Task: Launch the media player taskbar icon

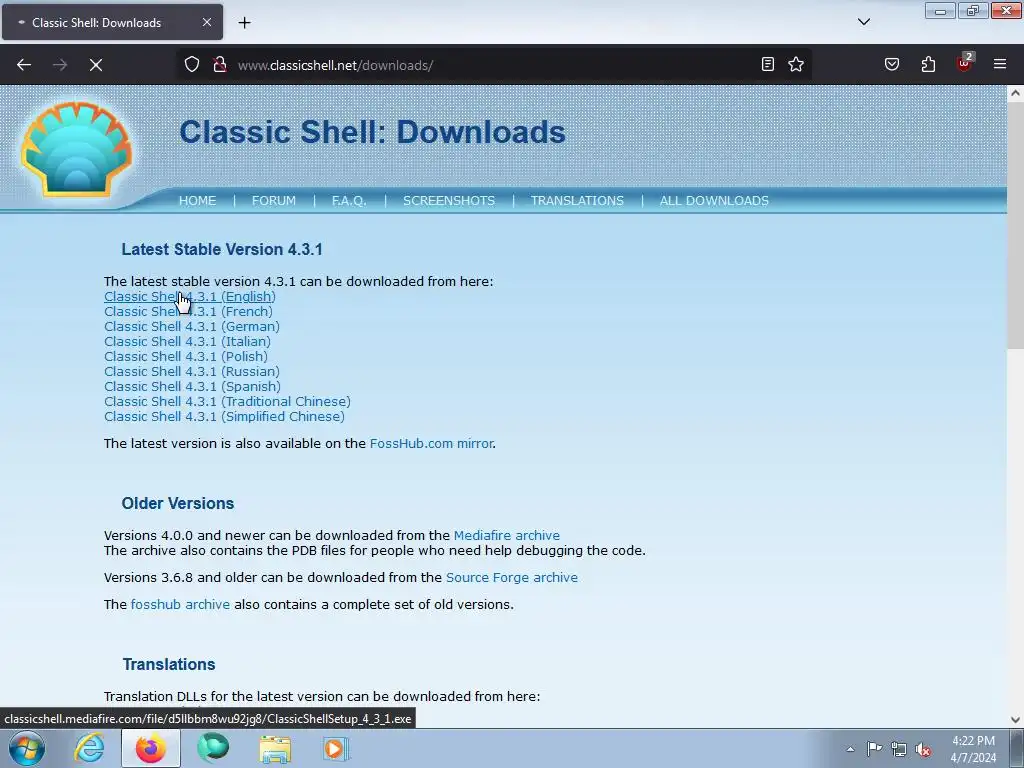Action: tap(336, 748)
